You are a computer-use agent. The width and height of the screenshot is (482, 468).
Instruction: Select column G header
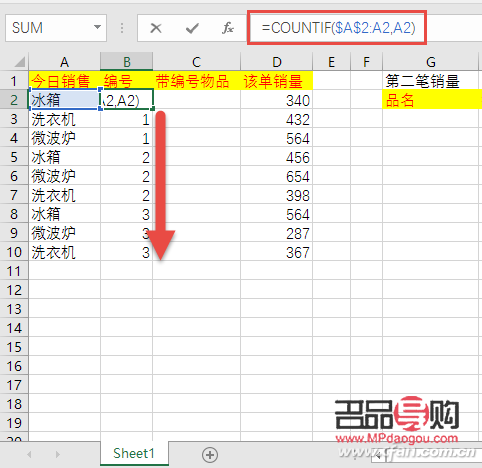431,62
